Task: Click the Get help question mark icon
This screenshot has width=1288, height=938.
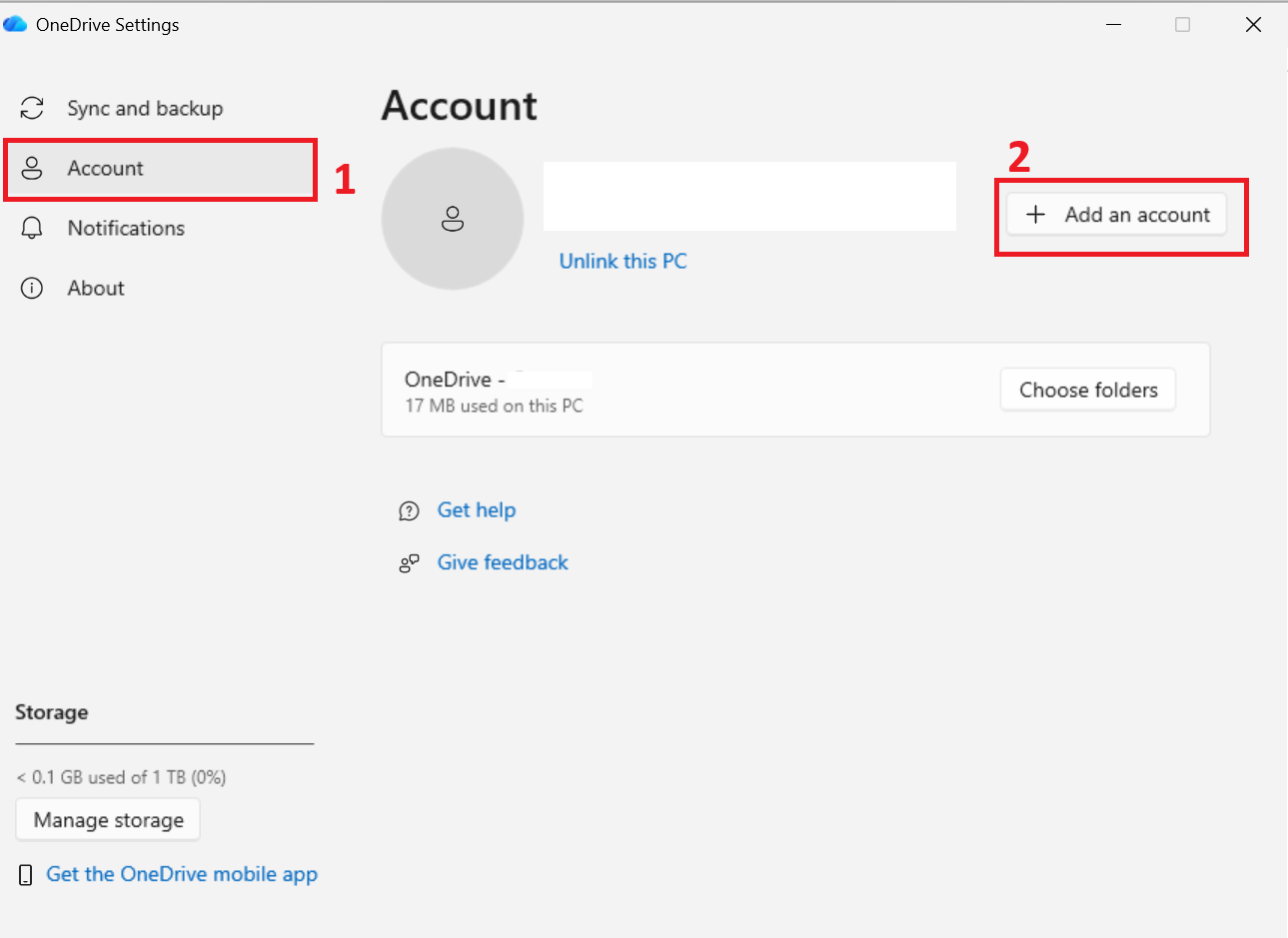Action: (409, 509)
